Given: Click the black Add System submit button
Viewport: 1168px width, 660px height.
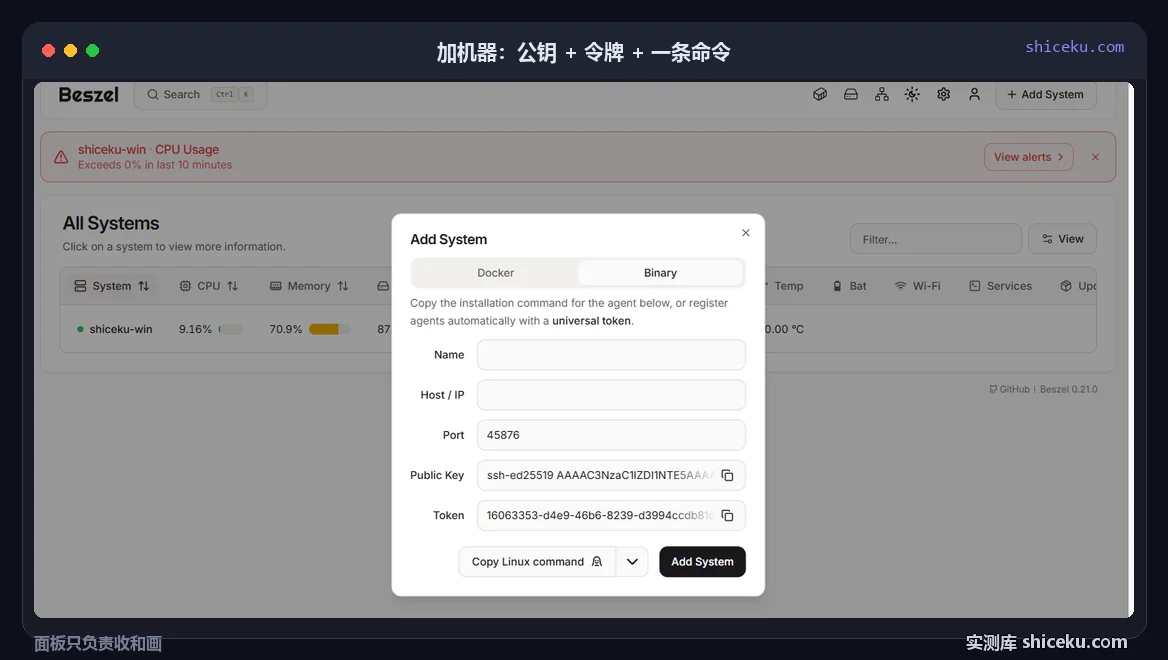Looking at the screenshot, I should point(702,562).
